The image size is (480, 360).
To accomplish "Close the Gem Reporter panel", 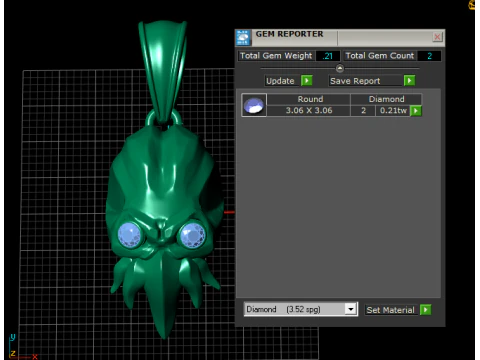I will (437, 37).
